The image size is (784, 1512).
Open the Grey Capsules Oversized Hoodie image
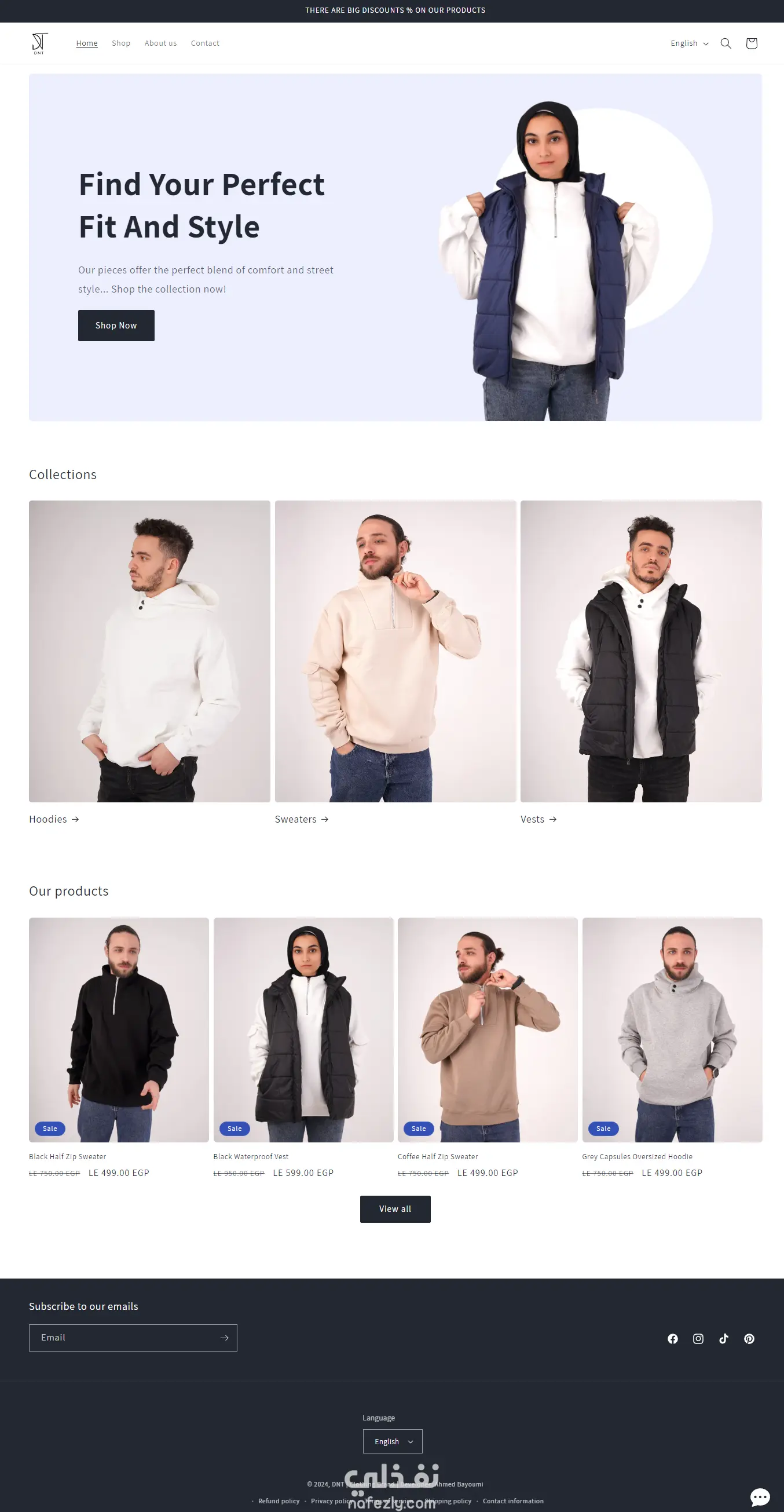point(672,1029)
